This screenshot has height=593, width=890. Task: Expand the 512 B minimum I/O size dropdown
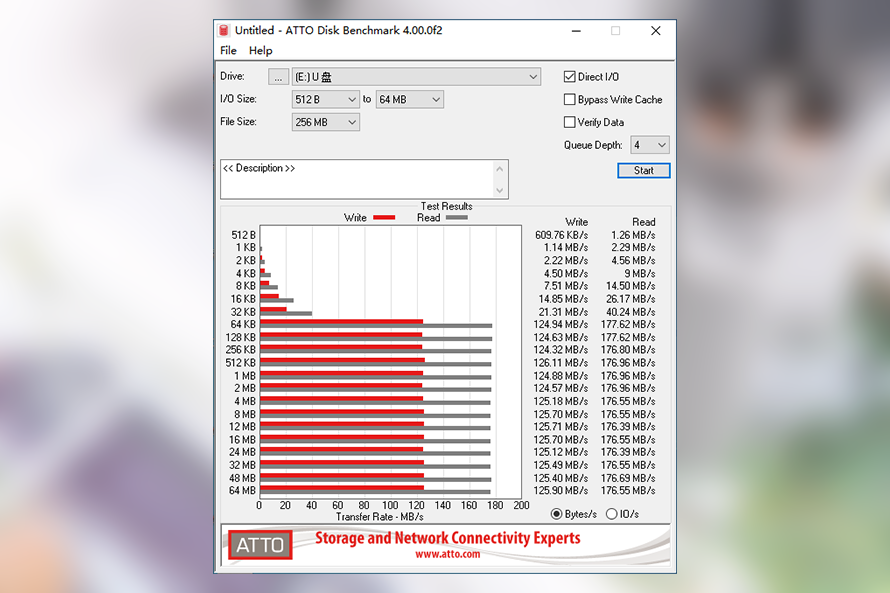pyautogui.click(x=352, y=100)
